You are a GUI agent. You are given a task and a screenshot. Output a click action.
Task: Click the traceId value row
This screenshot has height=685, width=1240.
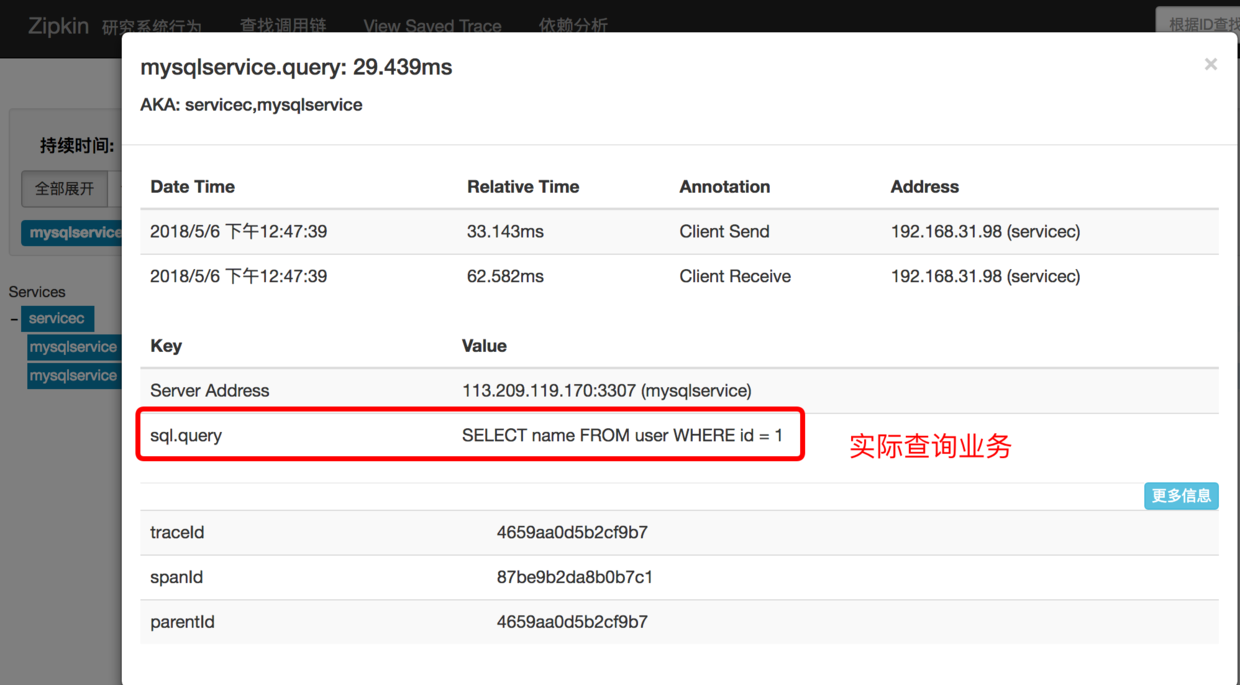pyautogui.click(x=679, y=533)
